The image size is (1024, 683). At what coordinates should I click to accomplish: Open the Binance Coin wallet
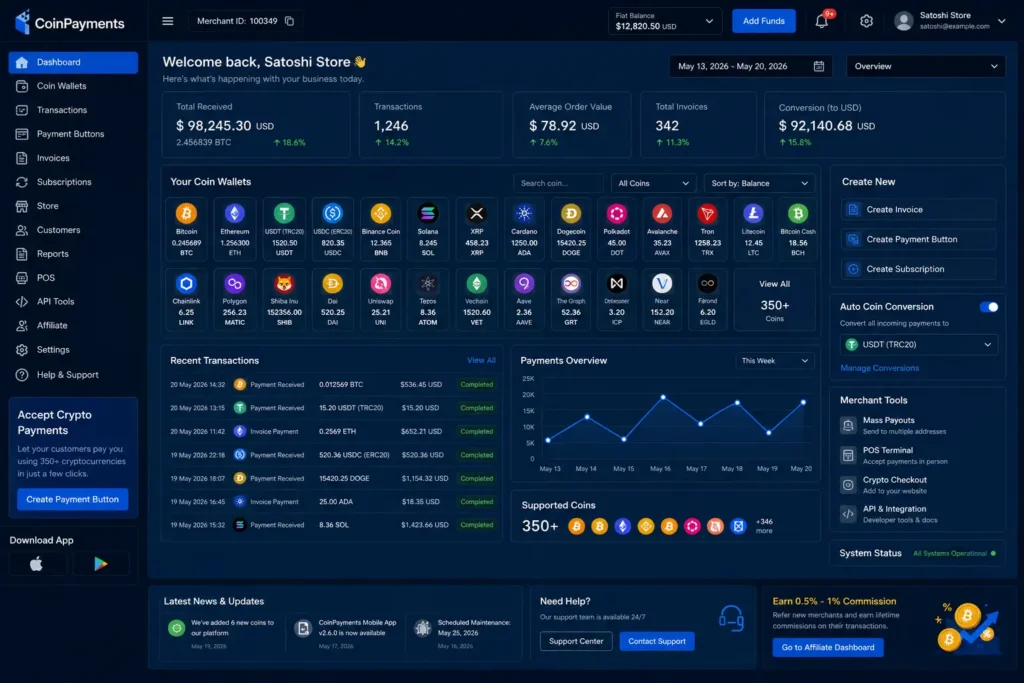(x=381, y=229)
